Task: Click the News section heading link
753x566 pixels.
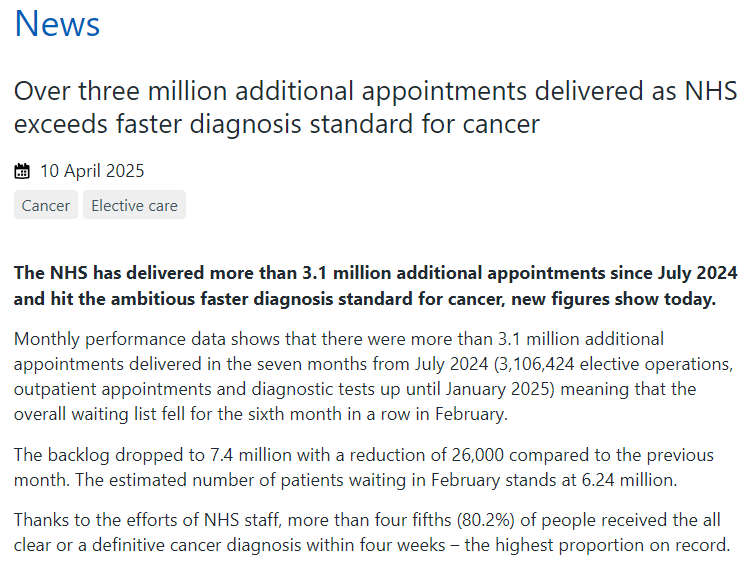Action: pyautogui.click(x=57, y=24)
